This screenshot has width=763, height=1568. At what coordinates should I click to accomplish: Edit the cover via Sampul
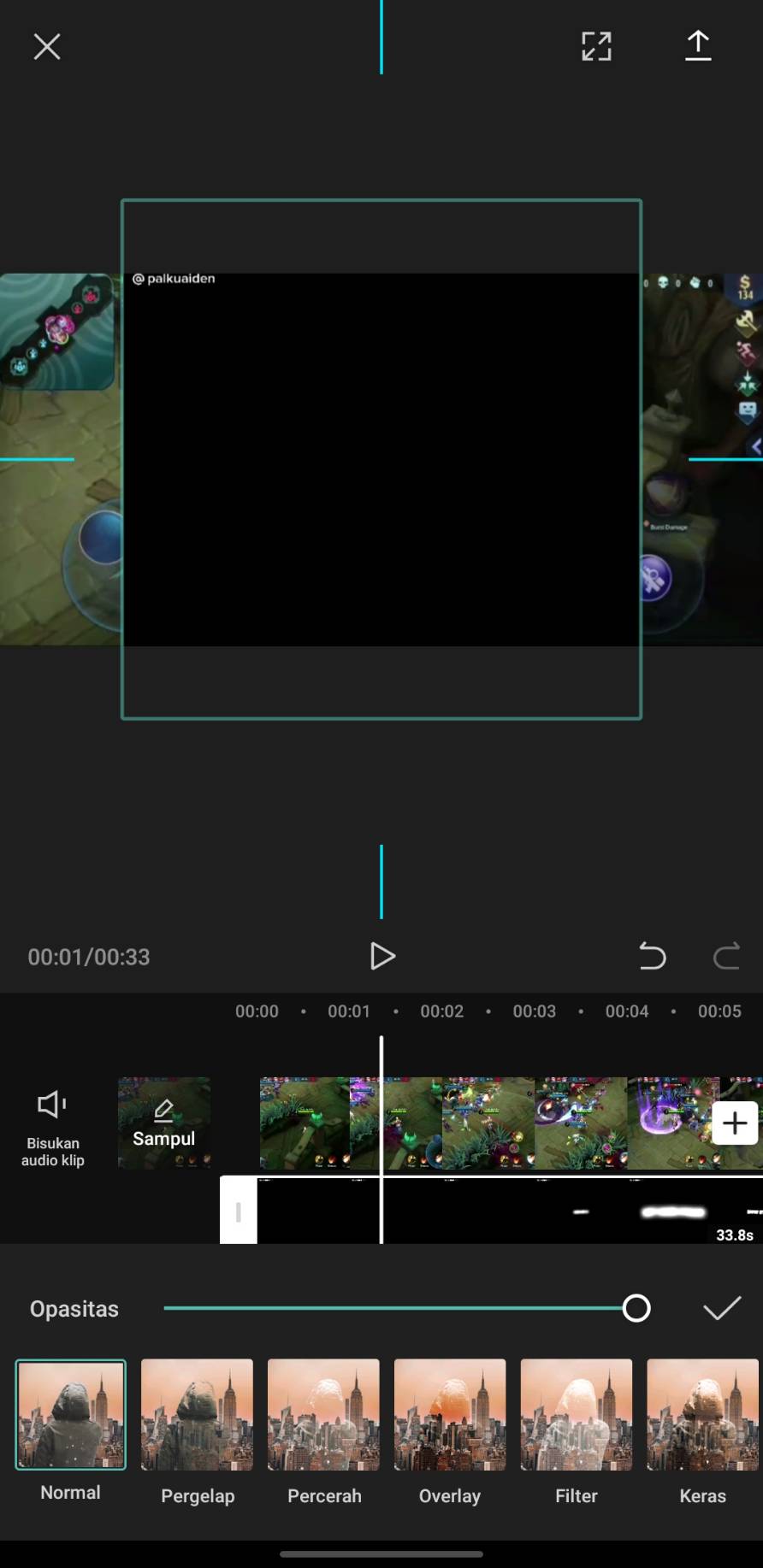click(x=163, y=1123)
